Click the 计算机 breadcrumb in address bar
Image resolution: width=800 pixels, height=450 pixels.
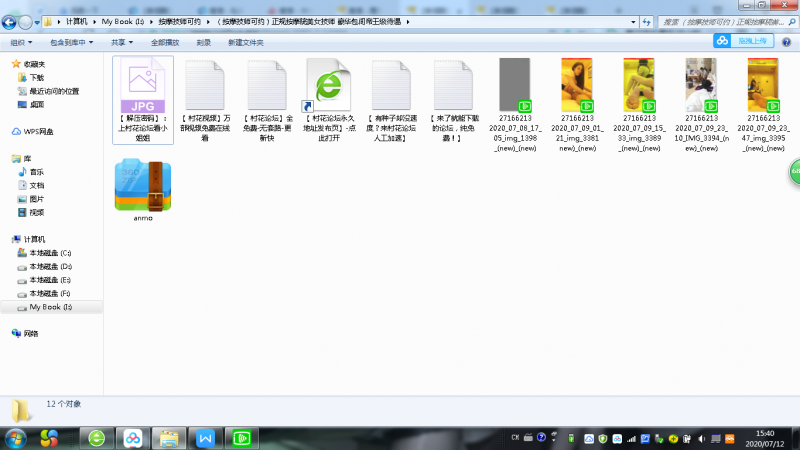pos(77,21)
